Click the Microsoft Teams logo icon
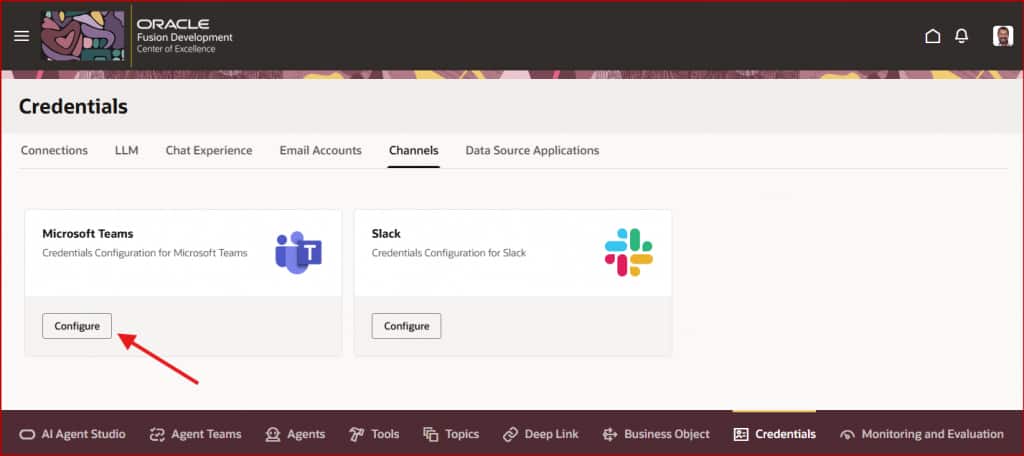Image resolution: width=1024 pixels, height=456 pixels. (298, 252)
